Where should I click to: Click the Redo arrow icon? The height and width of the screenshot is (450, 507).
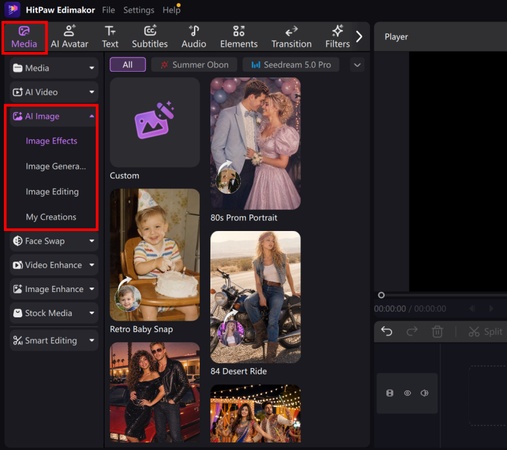tap(412, 331)
